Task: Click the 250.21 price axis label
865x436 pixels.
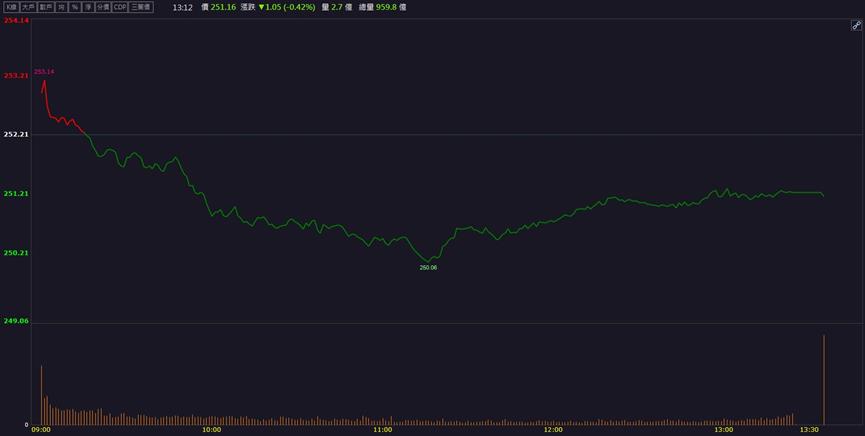Action: tap(15, 253)
